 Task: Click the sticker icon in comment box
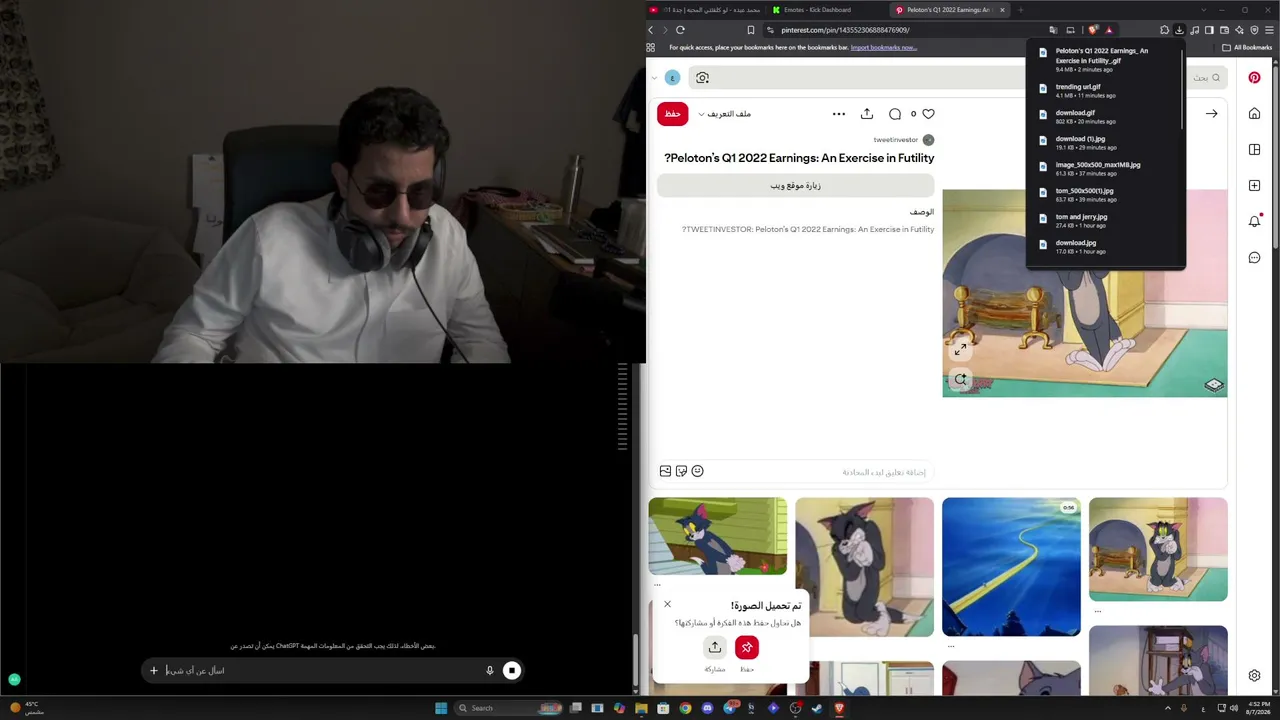tap(682, 471)
